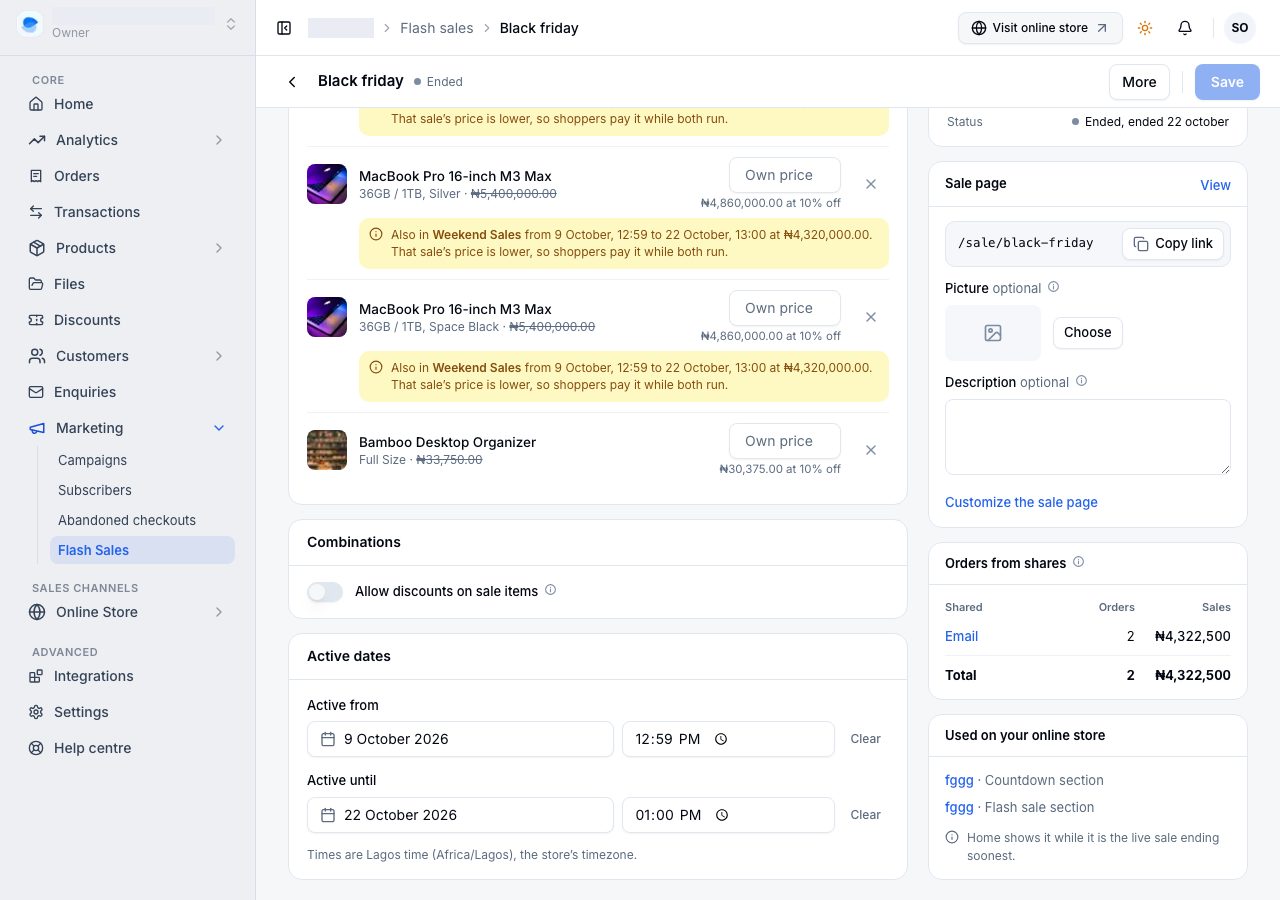Expand the Online Store submenu
Viewport: 1280px width, 900px height.
(219, 612)
